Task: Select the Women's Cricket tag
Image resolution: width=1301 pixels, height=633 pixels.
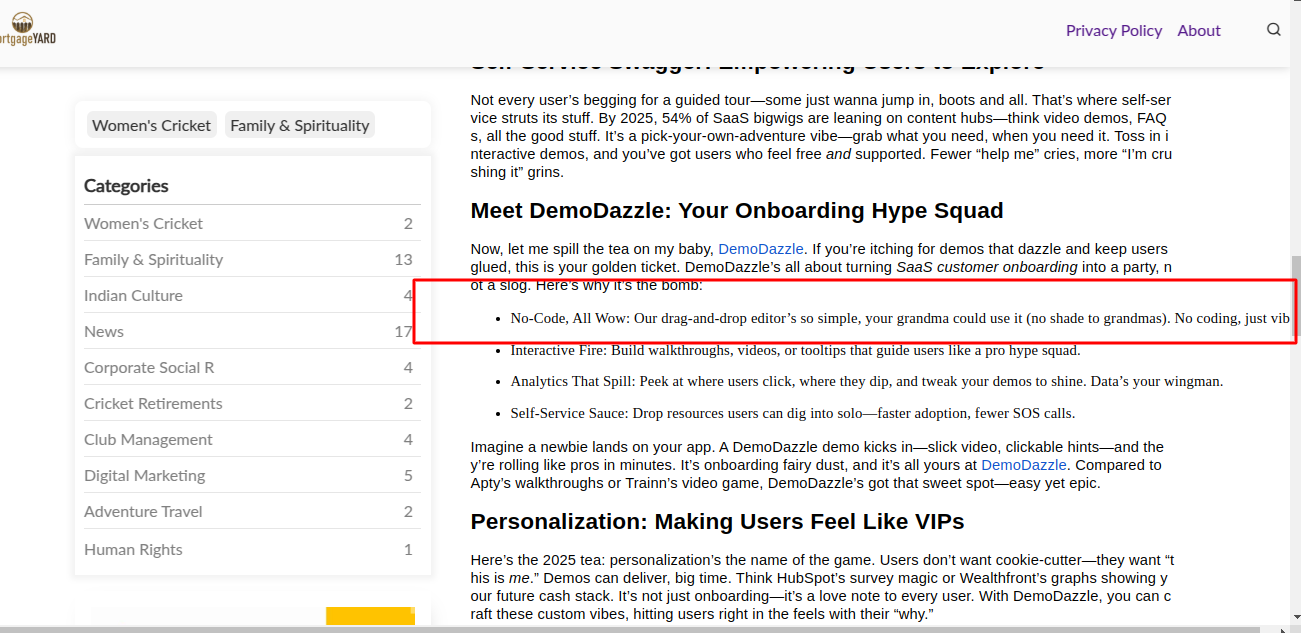Action: [x=152, y=125]
